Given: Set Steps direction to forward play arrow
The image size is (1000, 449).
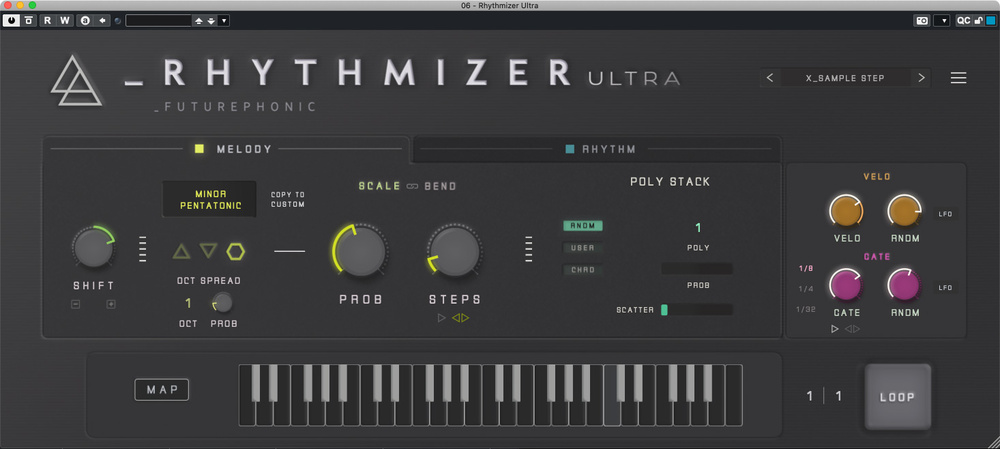Looking at the screenshot, I should (442, 318).
